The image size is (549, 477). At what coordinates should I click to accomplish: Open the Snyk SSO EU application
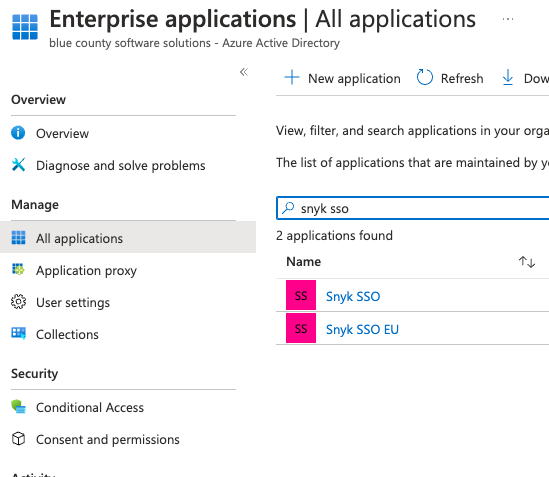click(362, 330)
